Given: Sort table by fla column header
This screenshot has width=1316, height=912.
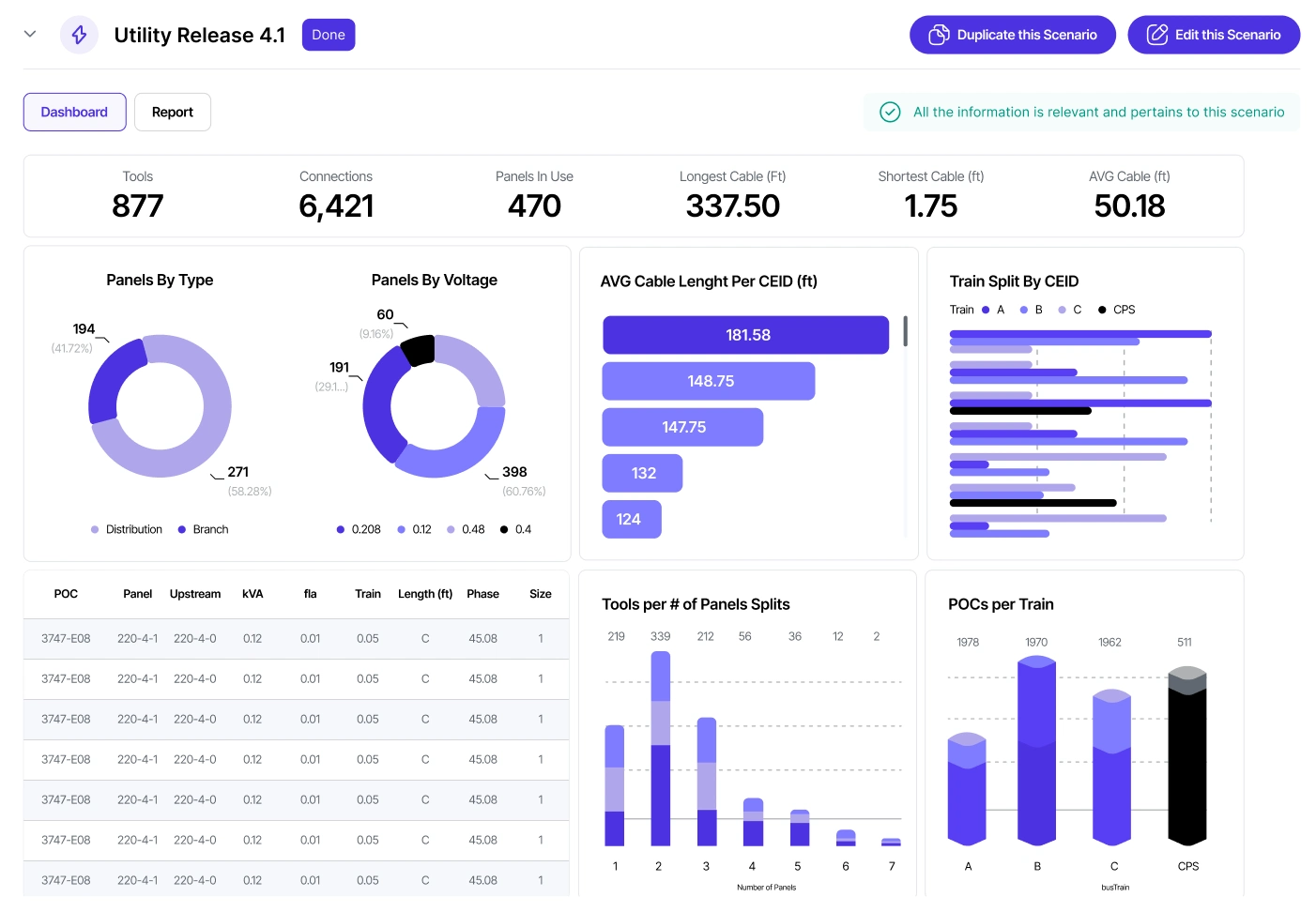Looking at the screenshot, I should coord(310,594).
